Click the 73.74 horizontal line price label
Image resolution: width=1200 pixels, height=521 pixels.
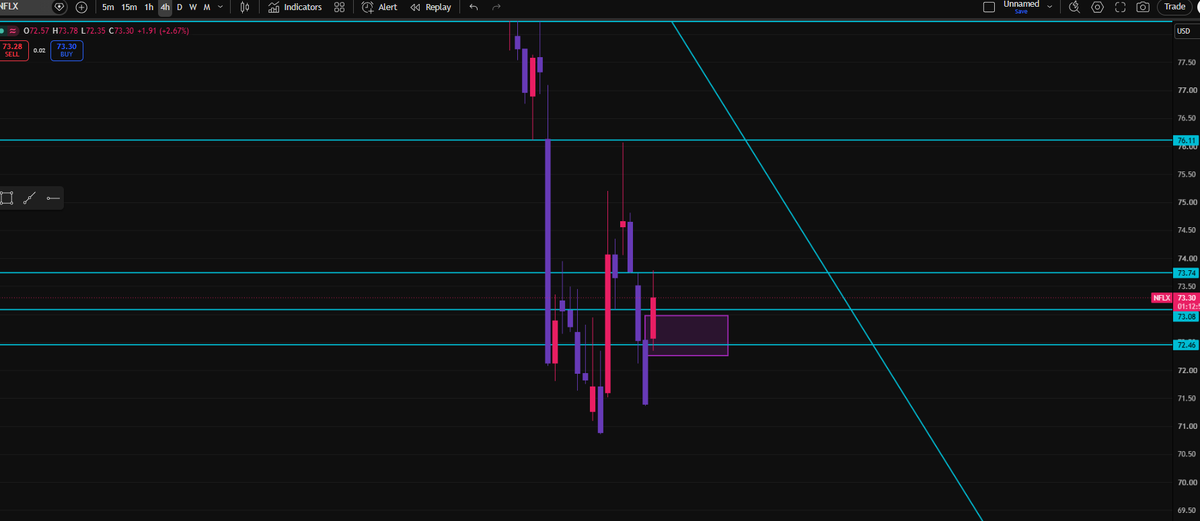[1185, 272]
